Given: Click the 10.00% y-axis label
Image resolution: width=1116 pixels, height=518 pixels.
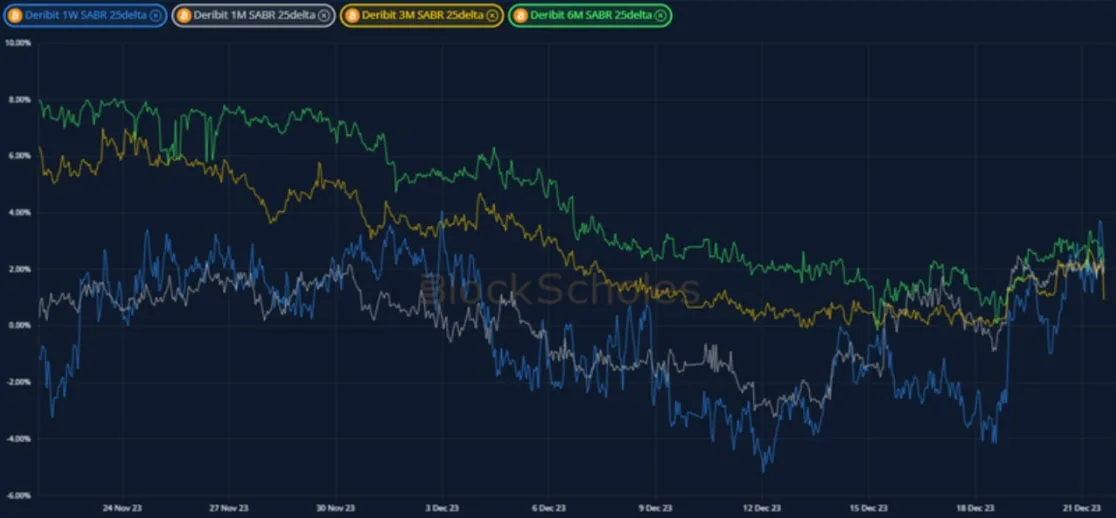Looking at the screenshot, I should [x=17, y=43].
